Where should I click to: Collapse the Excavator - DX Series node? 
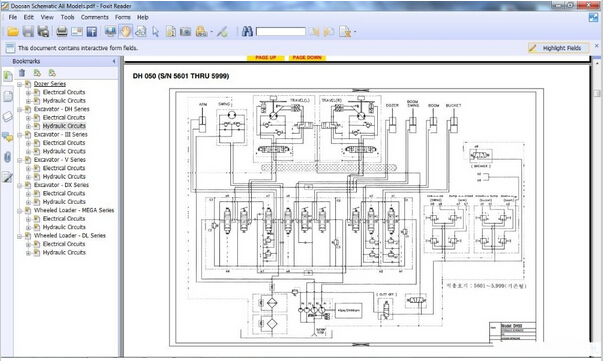click(19, 185)
